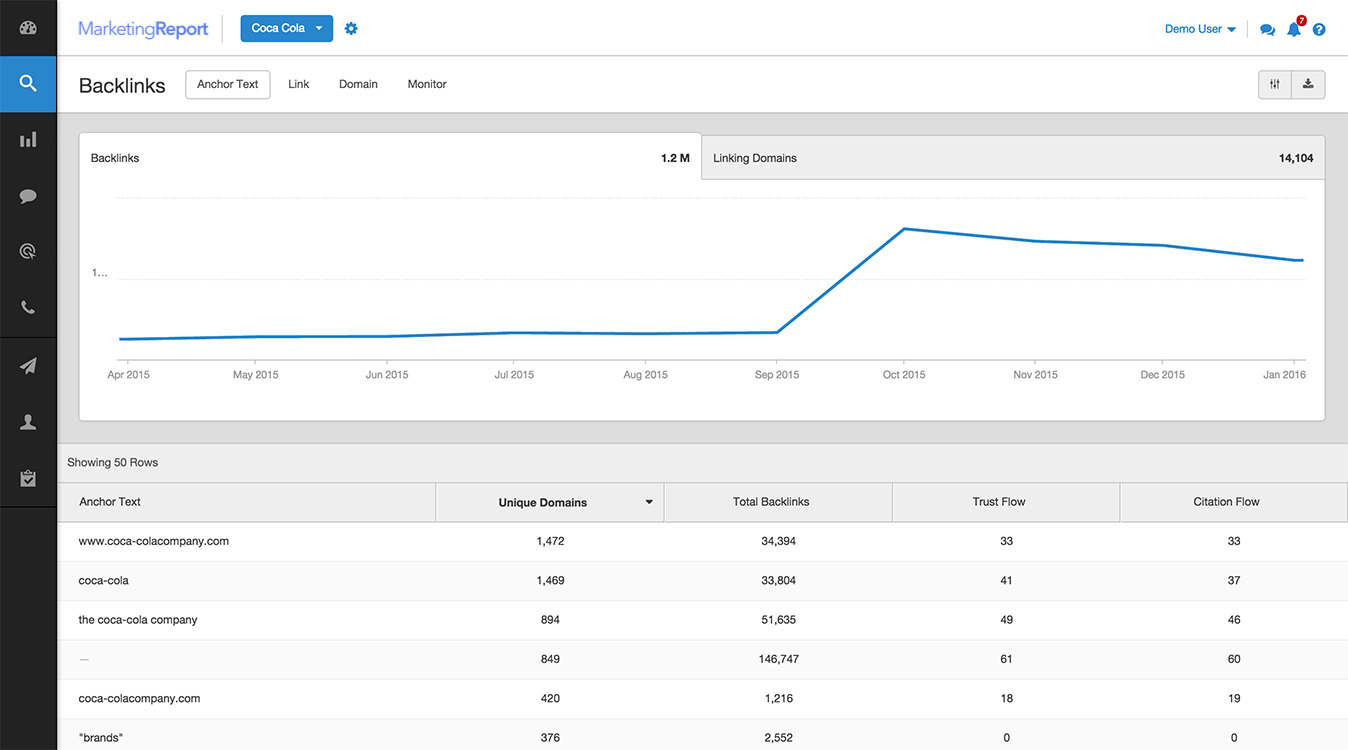Screen dimensions: 1348x750
Task: Click the coca-cola anchor text row
Action: point(703,580)
